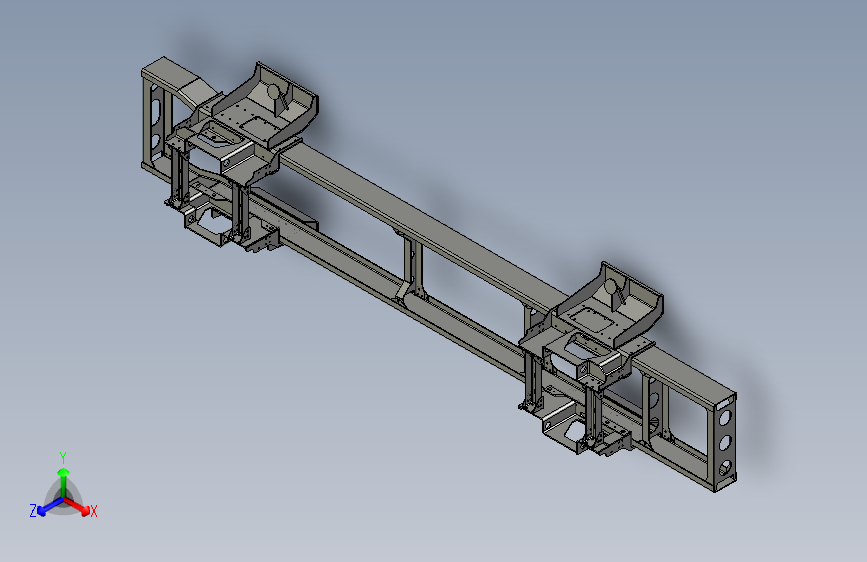Click the green Y axis arrow of triad
867x562 pixels.
click(x=64, y=482)
